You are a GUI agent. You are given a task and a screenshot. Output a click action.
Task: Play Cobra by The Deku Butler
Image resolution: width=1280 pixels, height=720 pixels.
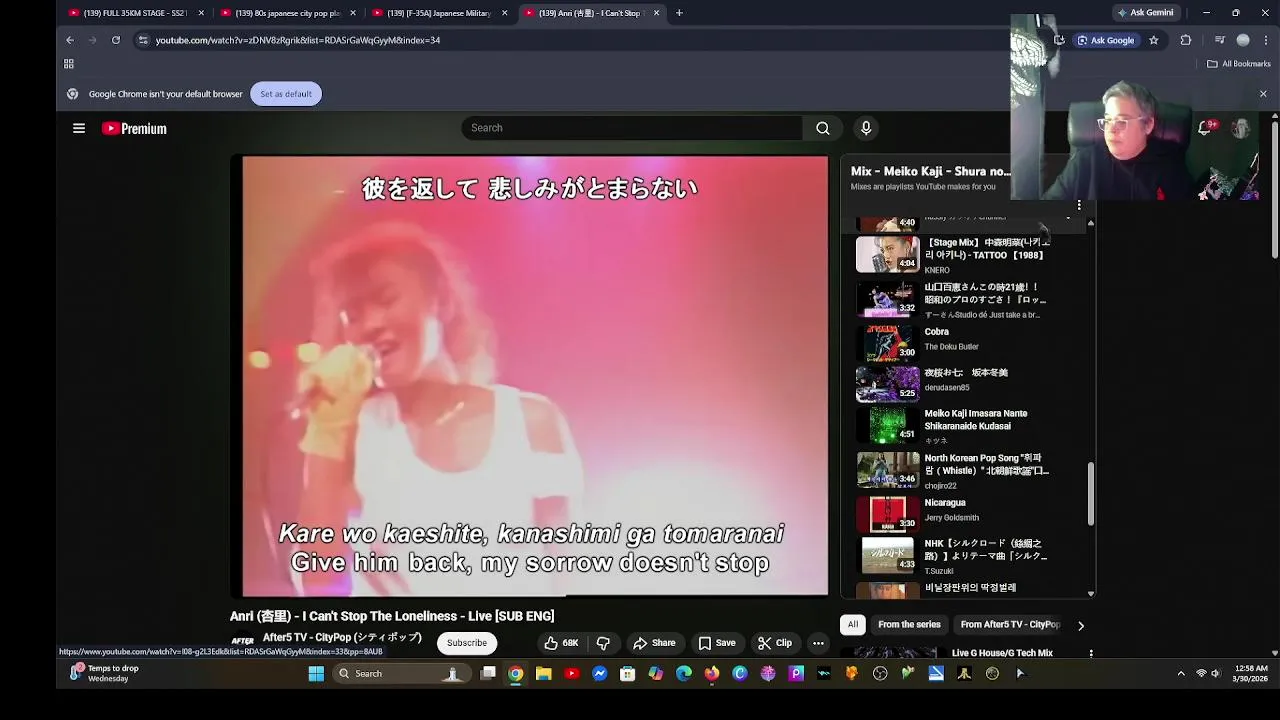tap(954, 343)
